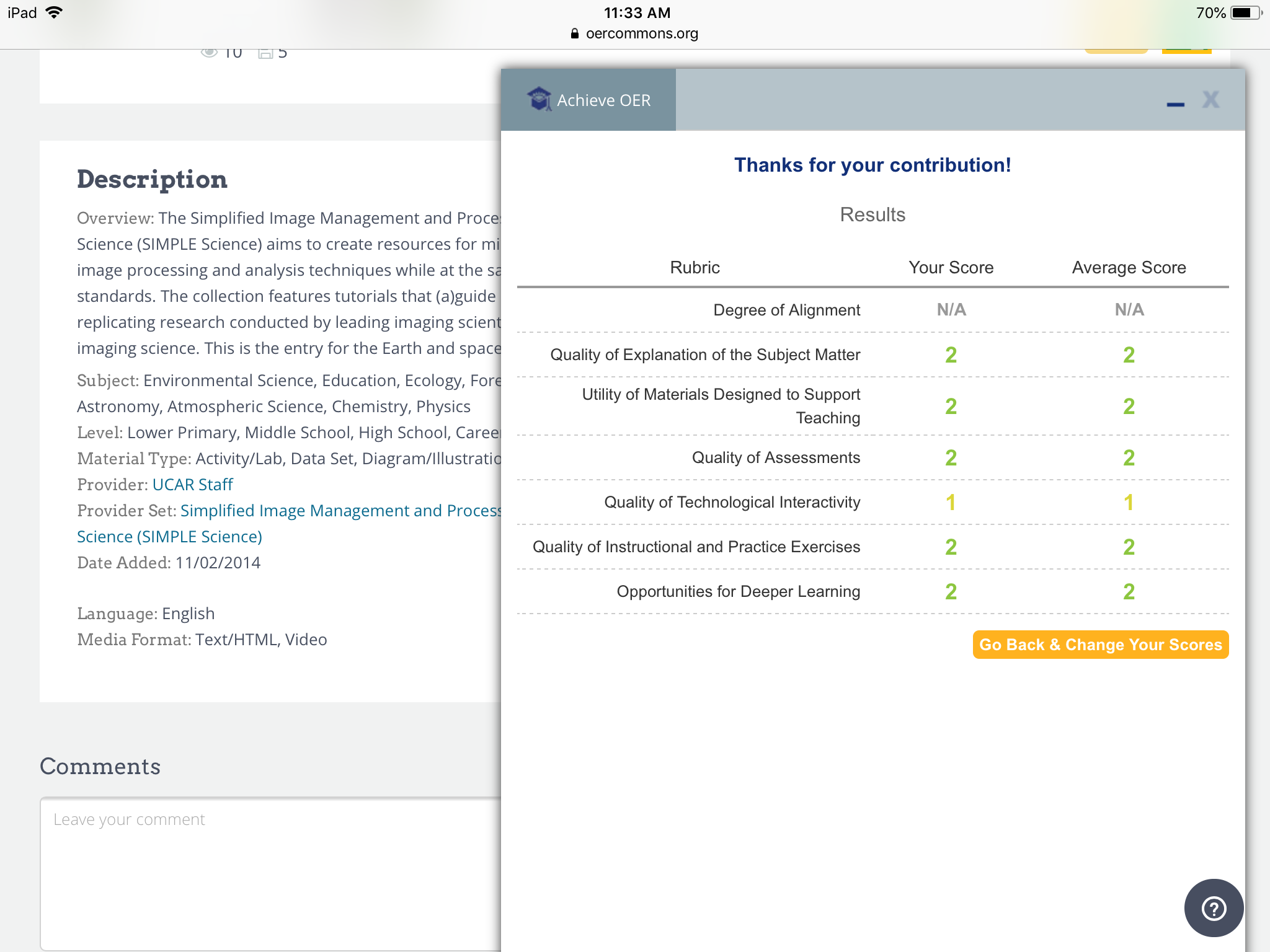Minimize the Achieve OER panel
The image size is (1270, 952).
(x=1175, y=104)
